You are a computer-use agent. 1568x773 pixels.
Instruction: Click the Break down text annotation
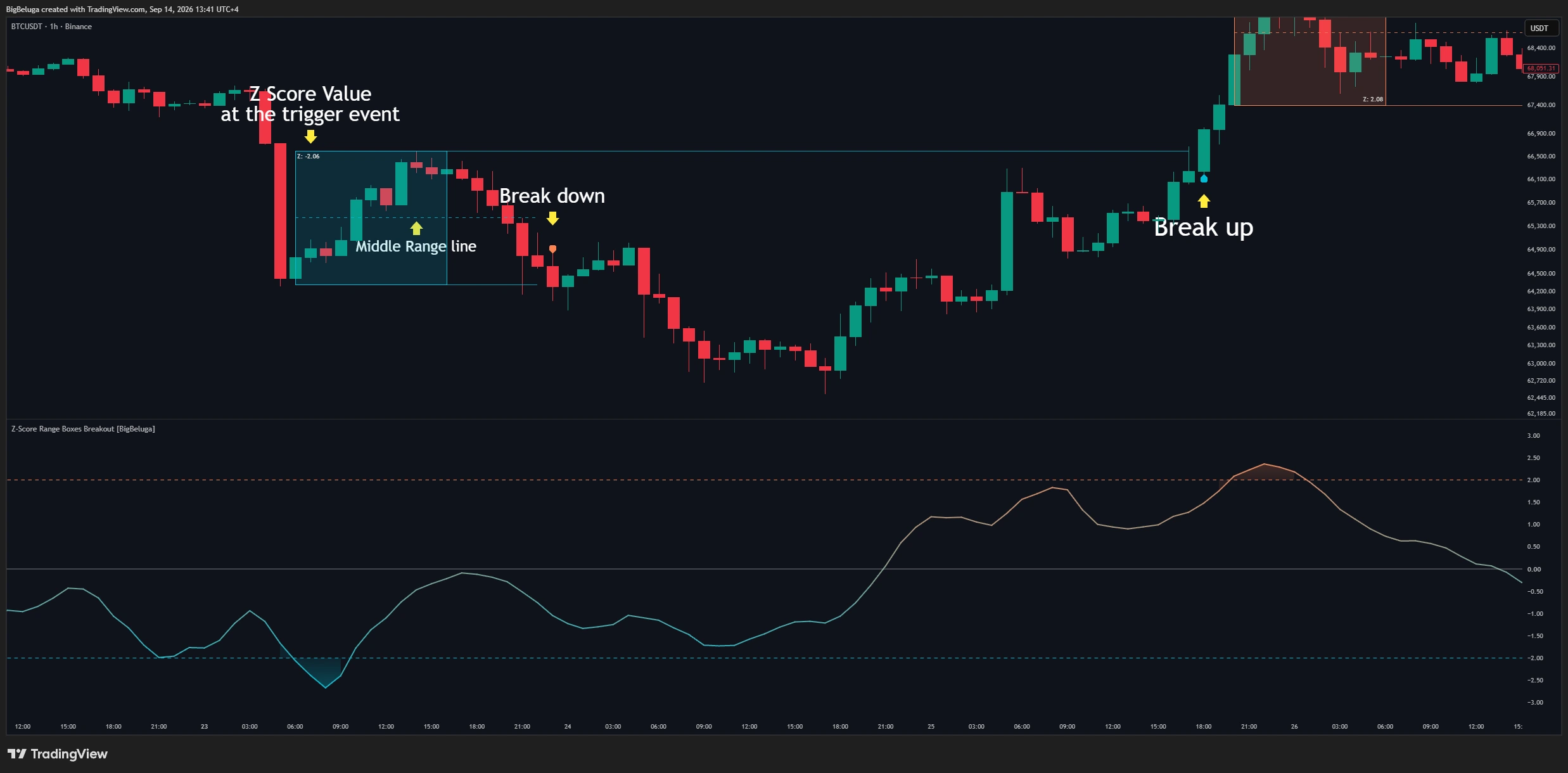[x=552, y=196]
